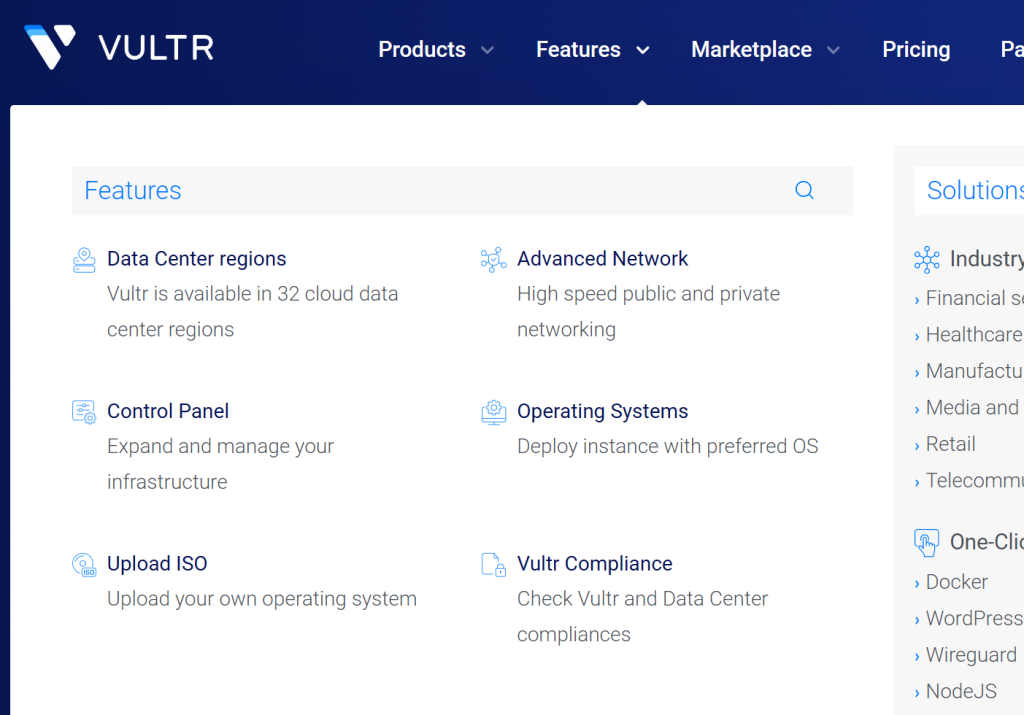
Task: Click the Advanced Network icon
Action: 494,260
